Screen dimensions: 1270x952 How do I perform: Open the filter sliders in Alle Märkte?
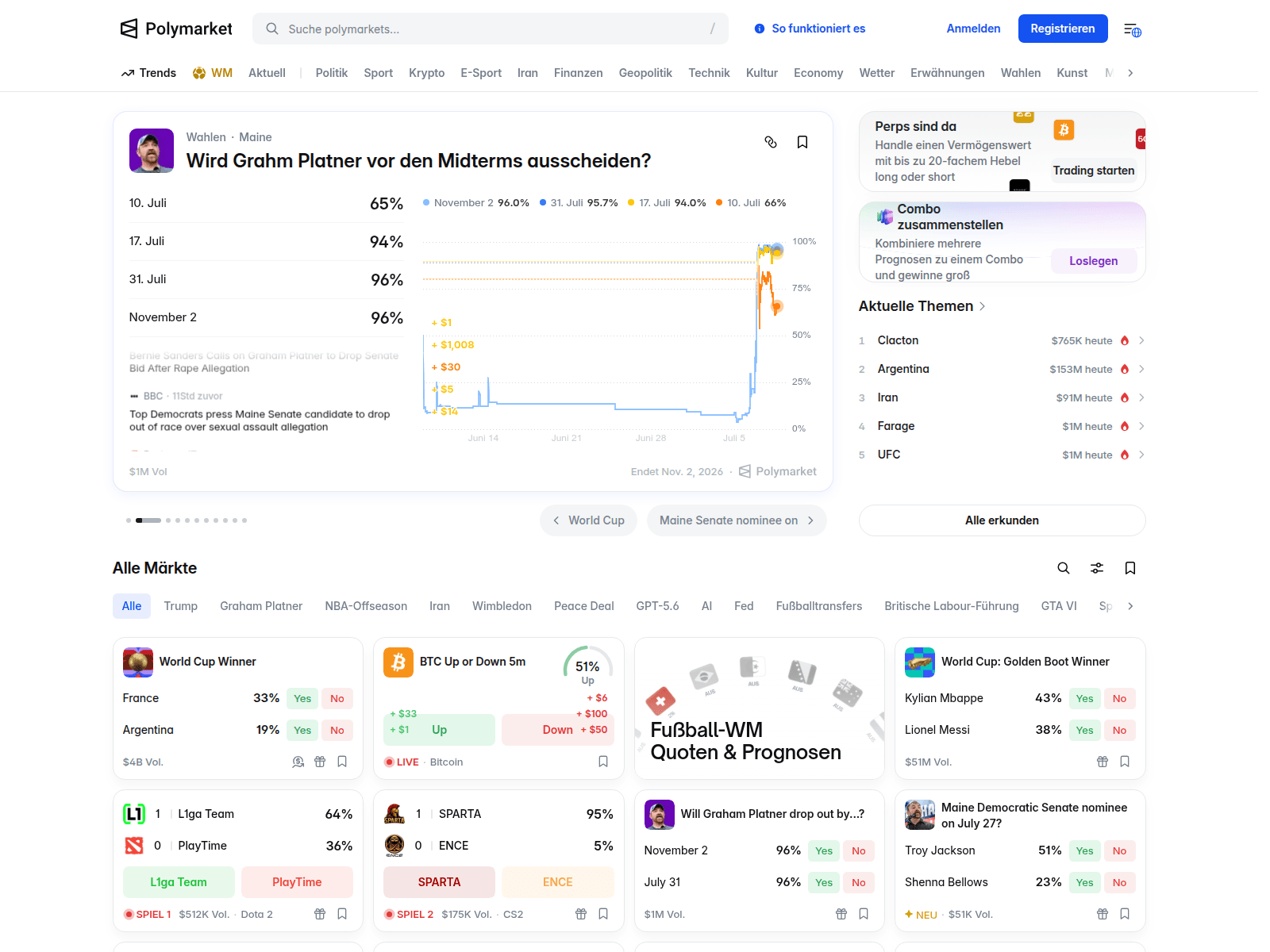click(x=1097, y=568)
